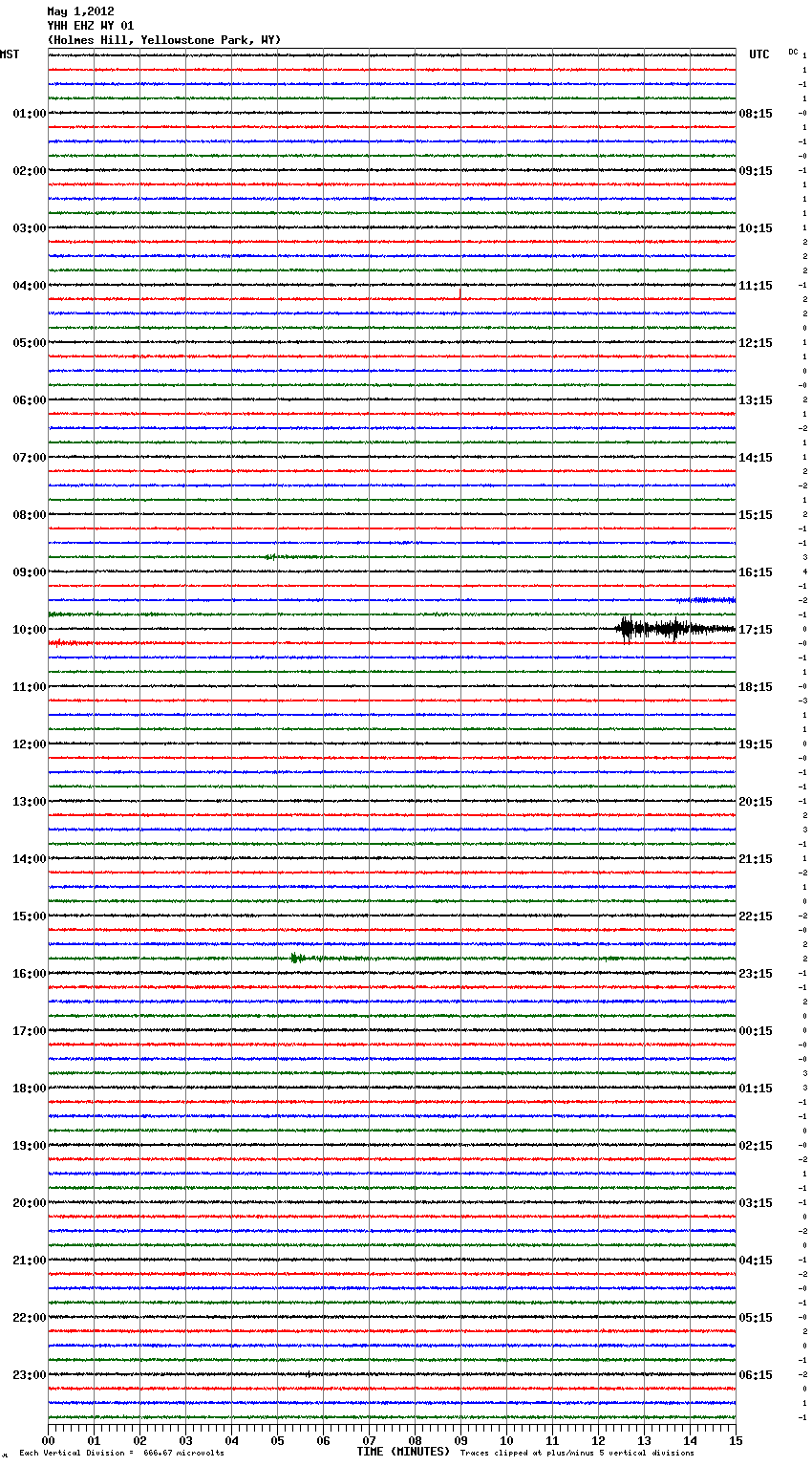Click the 19:15 UTC time label

pos(756,744)
